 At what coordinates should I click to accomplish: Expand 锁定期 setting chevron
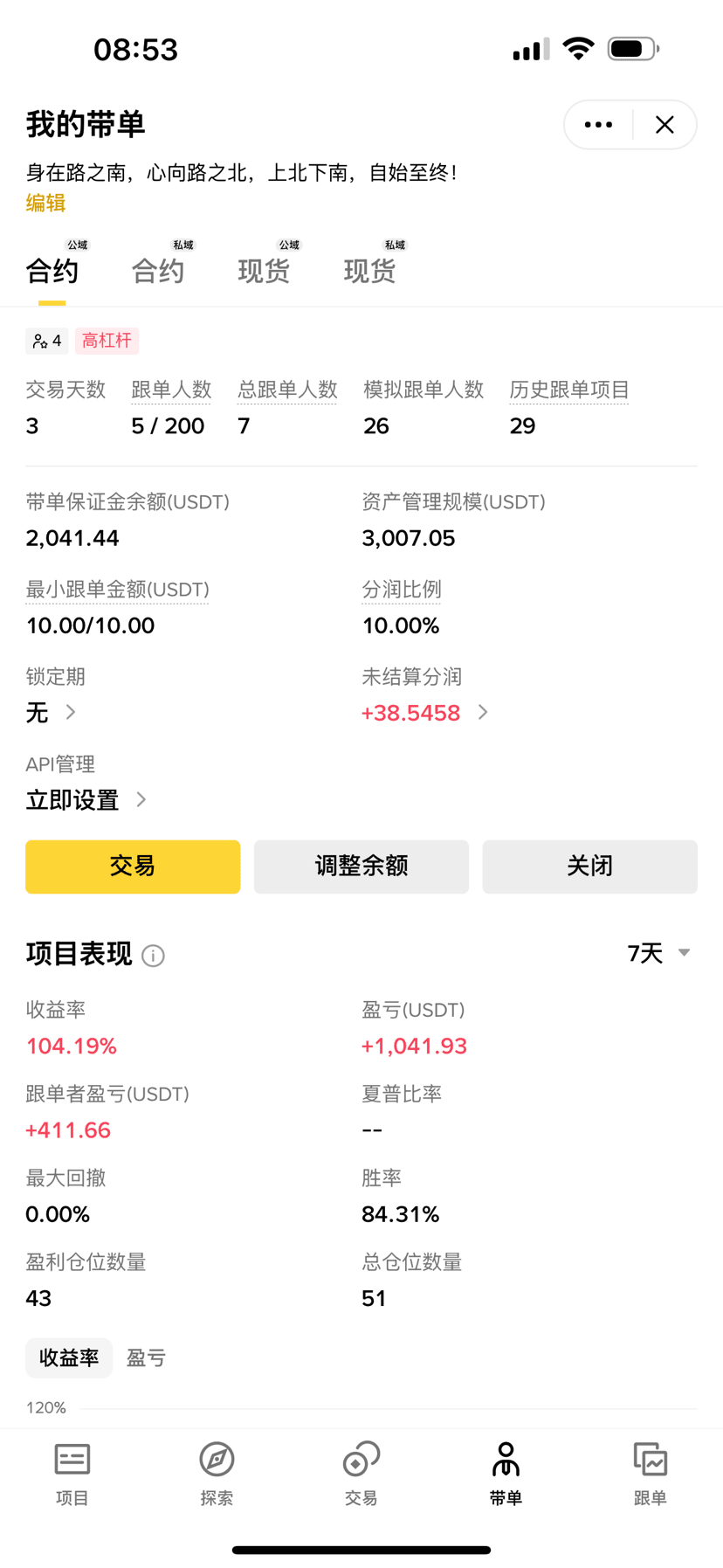(x=71, y=712)
